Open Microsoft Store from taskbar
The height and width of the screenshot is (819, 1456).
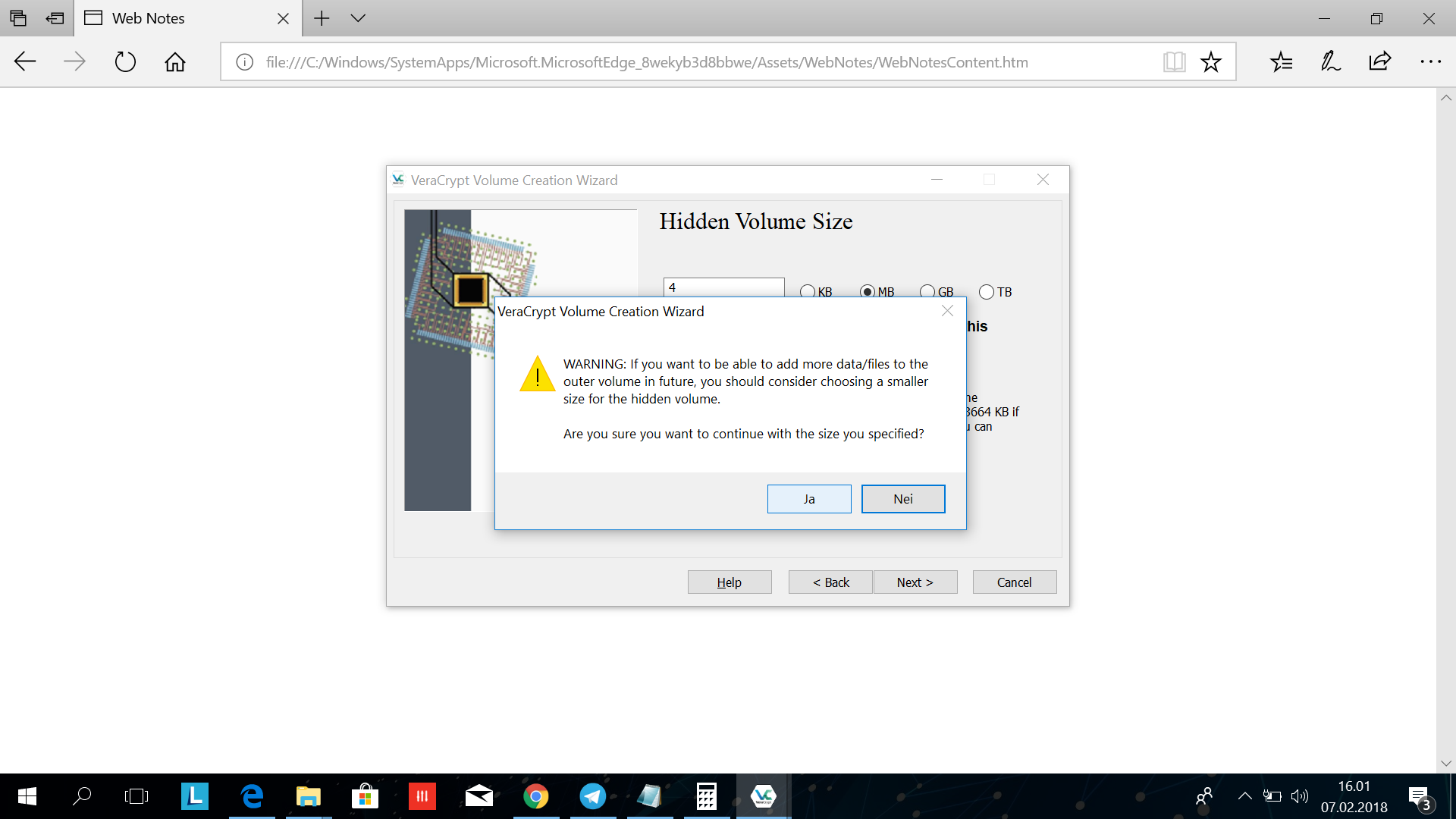pos(366,796)
